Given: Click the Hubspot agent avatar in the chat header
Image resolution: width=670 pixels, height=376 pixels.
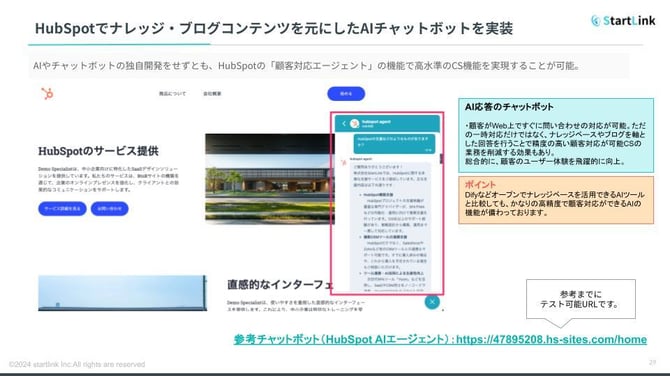Looking at the screenshot, I should click(x=354, y=123).
